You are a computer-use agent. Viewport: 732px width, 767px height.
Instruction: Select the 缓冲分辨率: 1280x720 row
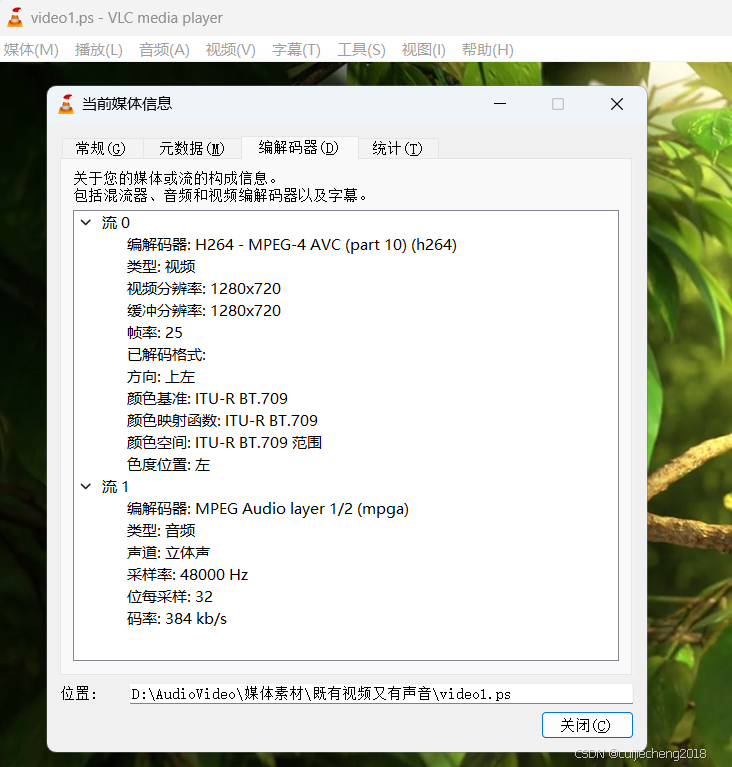coord(204,311)
